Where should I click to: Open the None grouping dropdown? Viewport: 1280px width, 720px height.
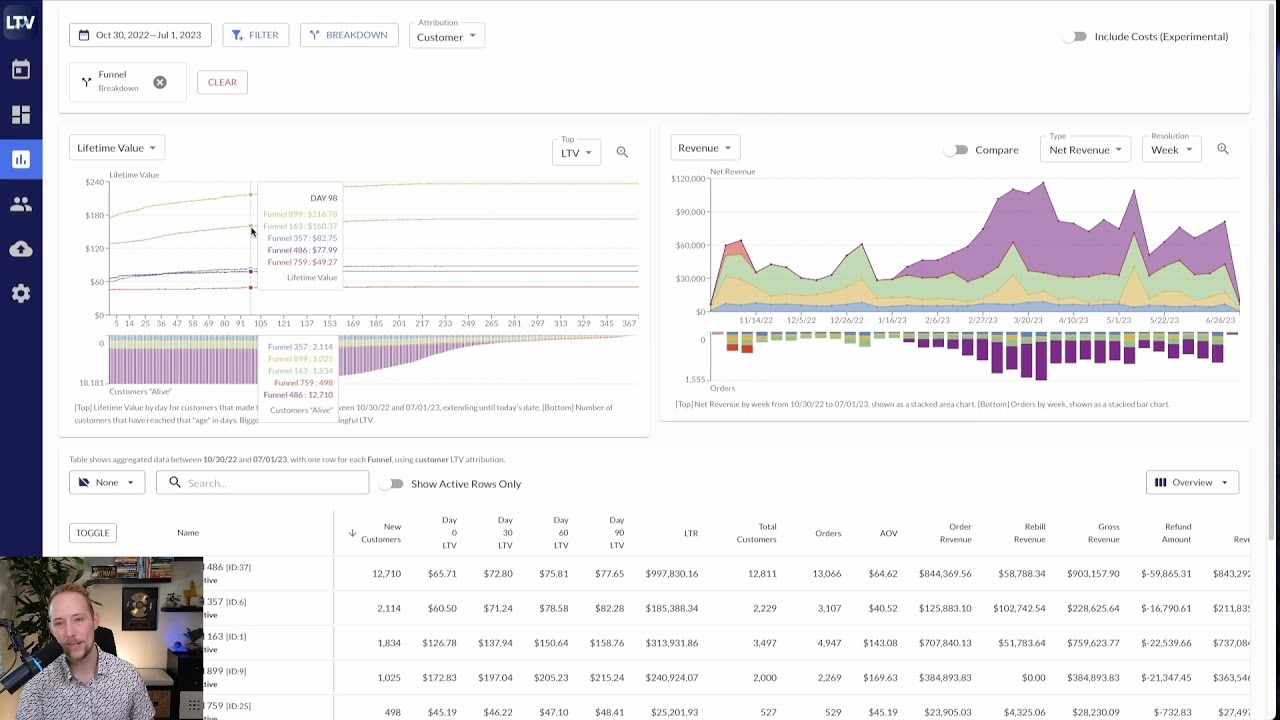[107, 483]
